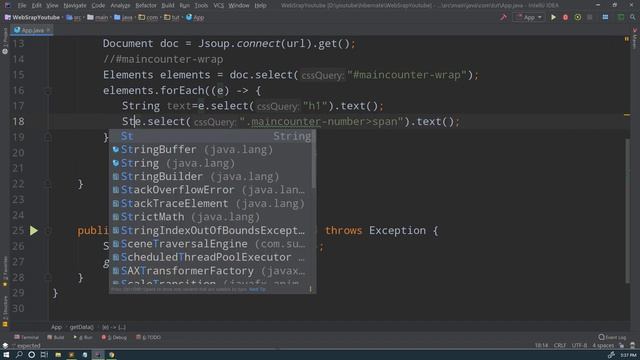The height and width of the screenshot is (360, 640).
Task: Click fold end marker on line 19
Action: [48, 138]
